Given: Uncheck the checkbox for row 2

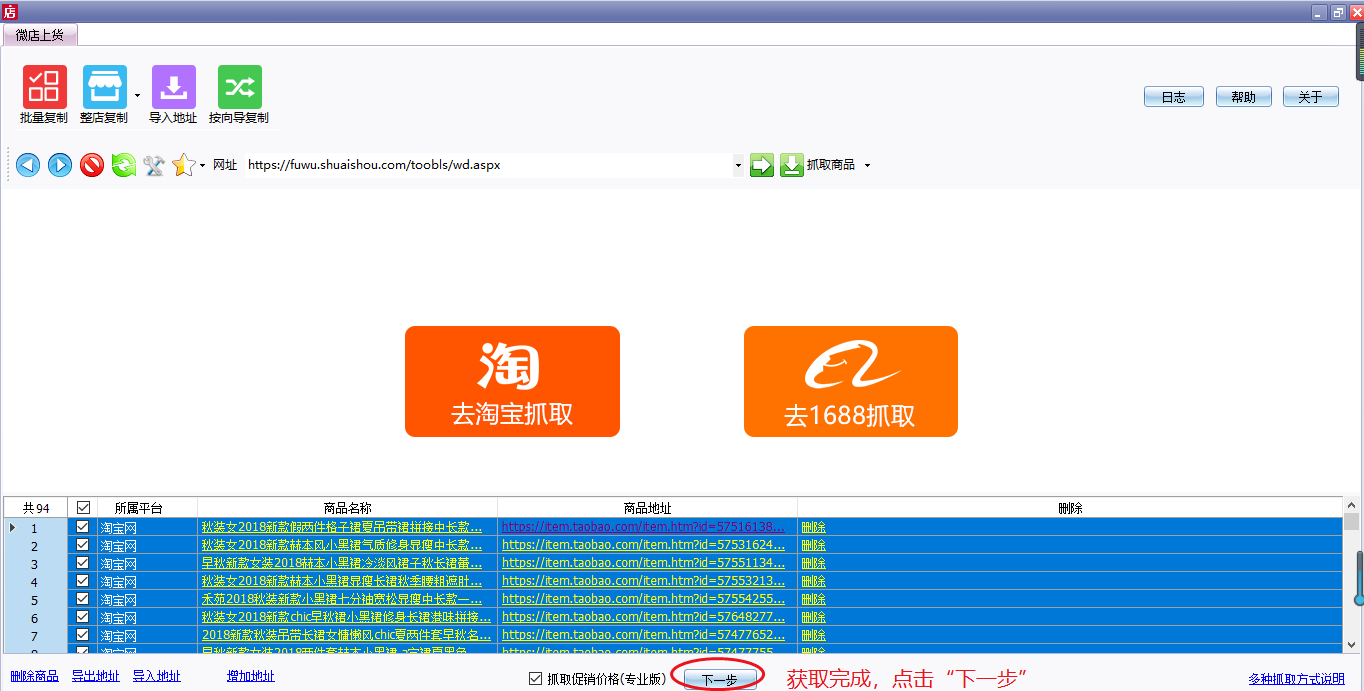Looking at the screenshot, I should (83, 545).
